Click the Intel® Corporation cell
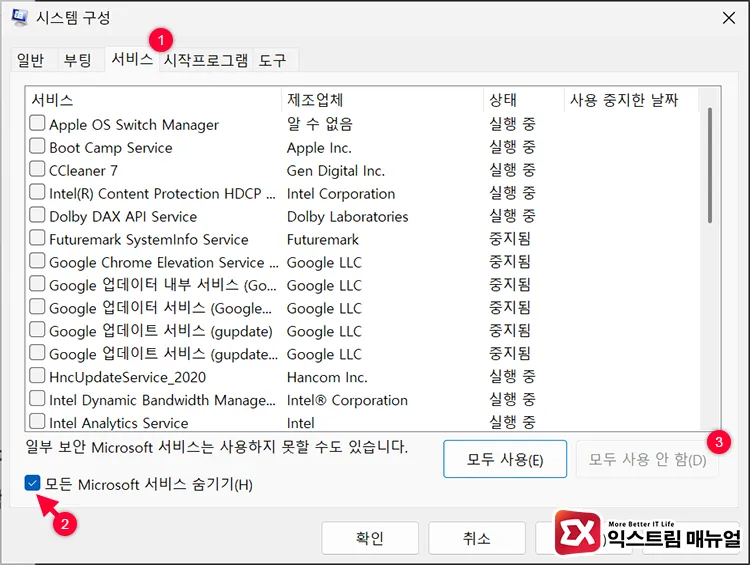This screenshot has height=565, width=750. pyautogui.click(x=347, y=400)
